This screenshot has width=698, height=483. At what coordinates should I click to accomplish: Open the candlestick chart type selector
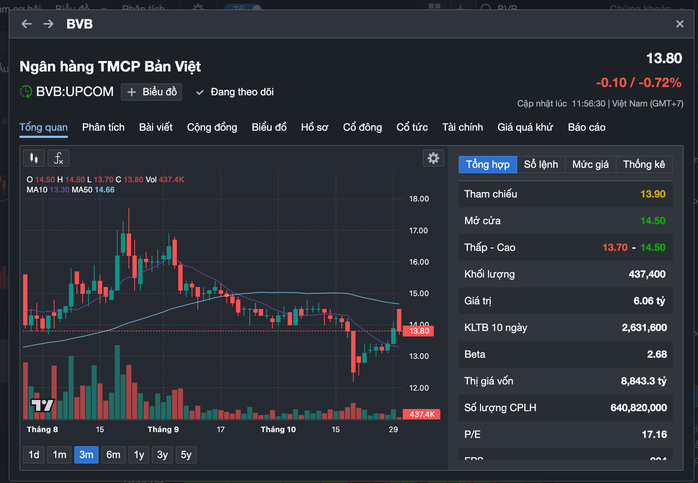coord(34,158)
